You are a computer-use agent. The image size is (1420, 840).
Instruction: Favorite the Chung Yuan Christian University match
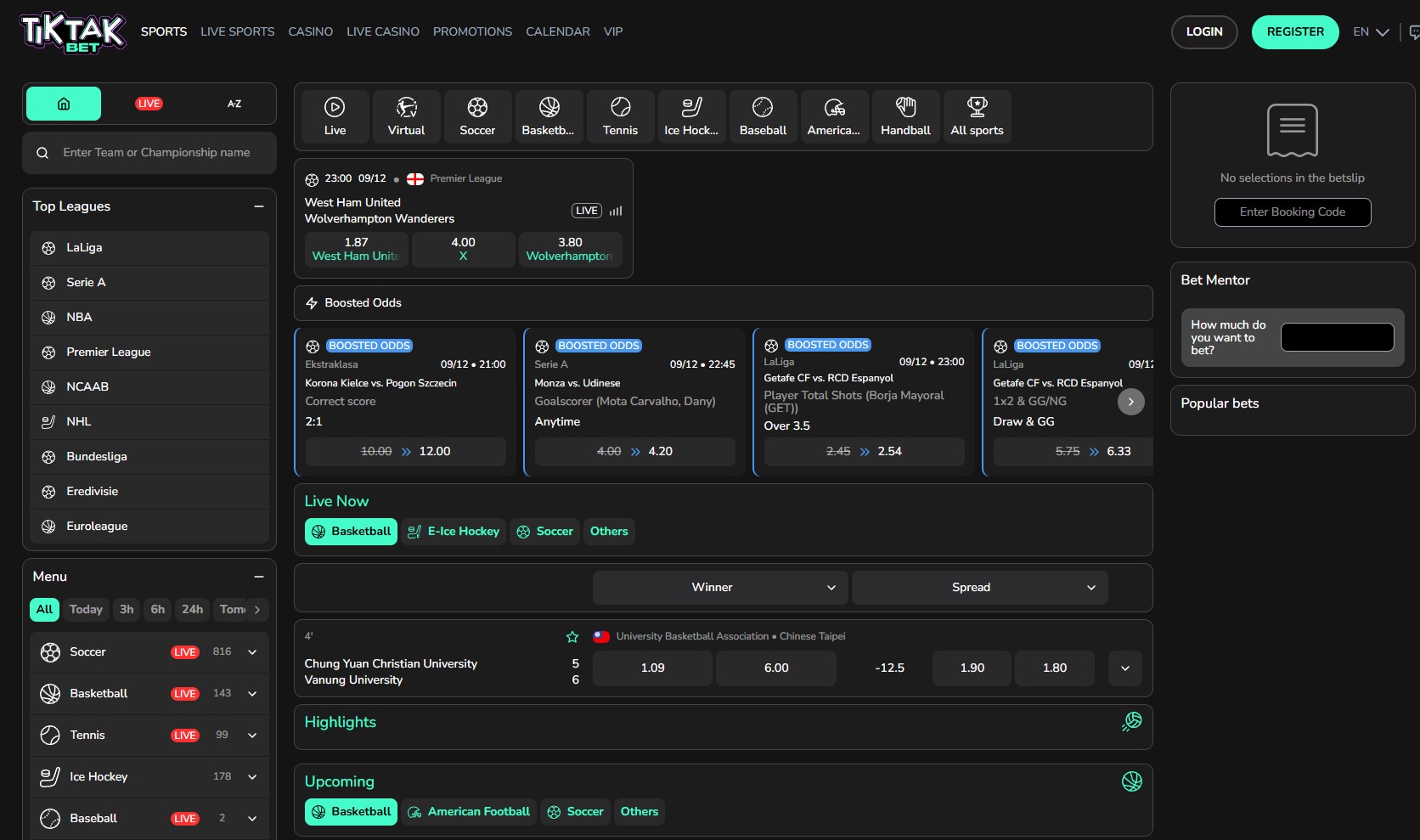pos(572,637)
